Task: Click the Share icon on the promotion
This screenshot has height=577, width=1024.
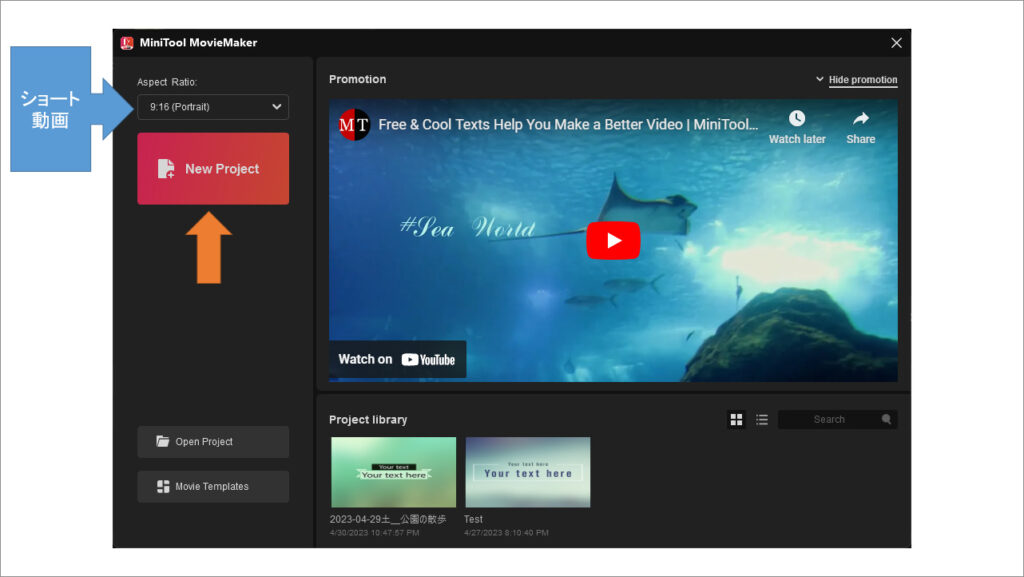Action: pyautogui.click(x=860, y=117)
